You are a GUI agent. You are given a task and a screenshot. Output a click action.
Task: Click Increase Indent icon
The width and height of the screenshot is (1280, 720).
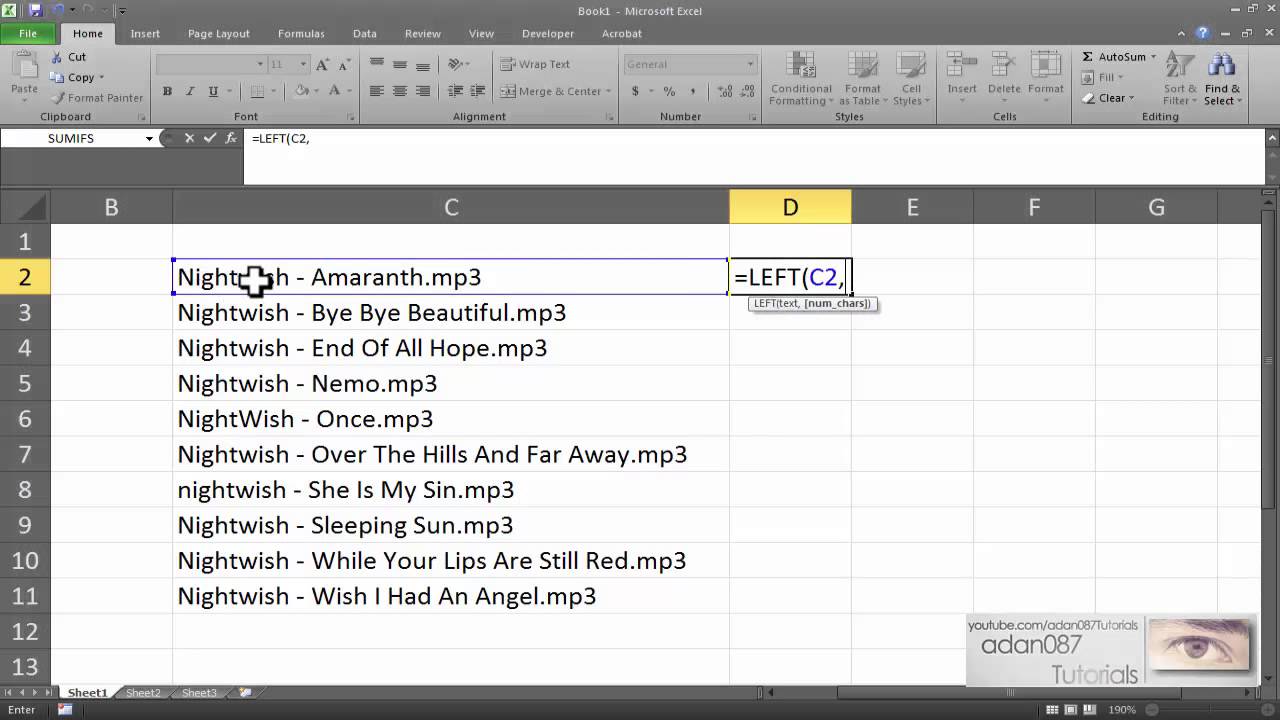(x=478, y=91)
